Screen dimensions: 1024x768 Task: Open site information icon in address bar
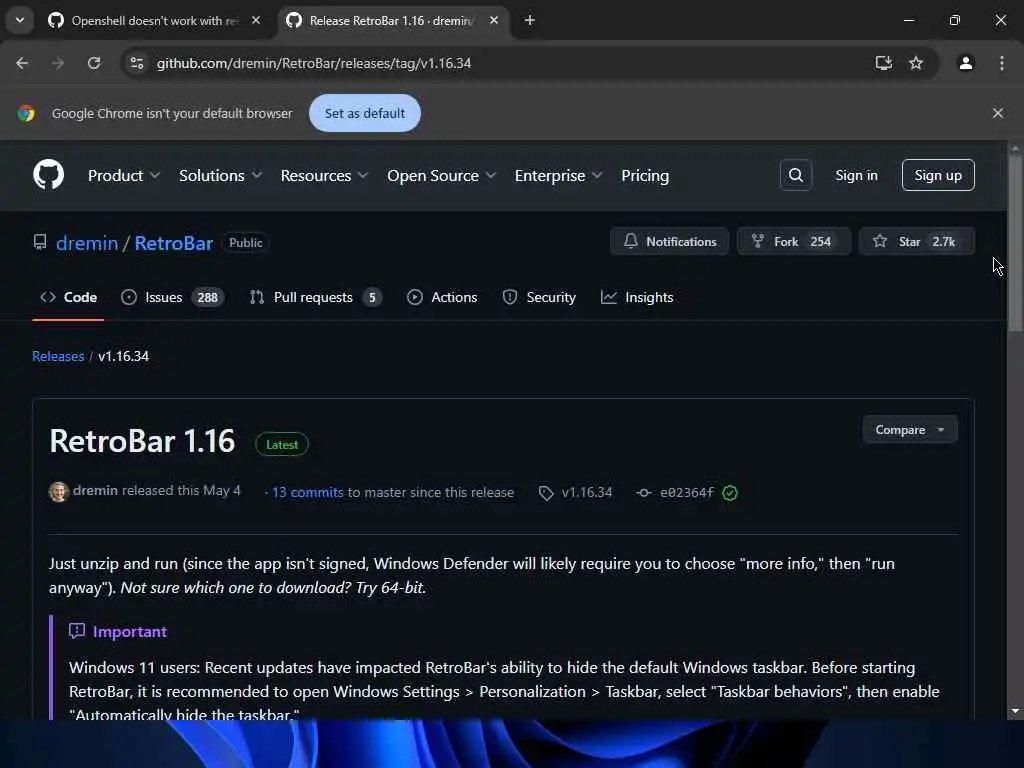[136, 63]
